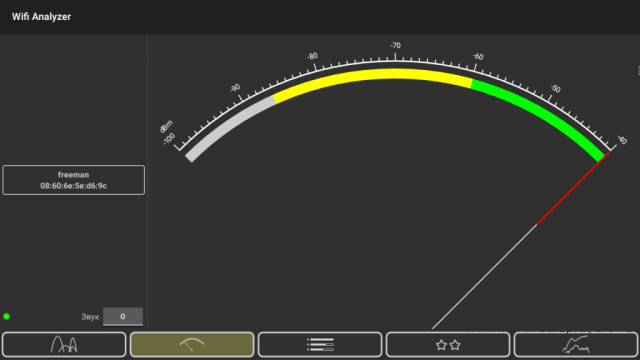Open the time graph view icon
This screenshot has height=360, width=640.
pos(576,344)
